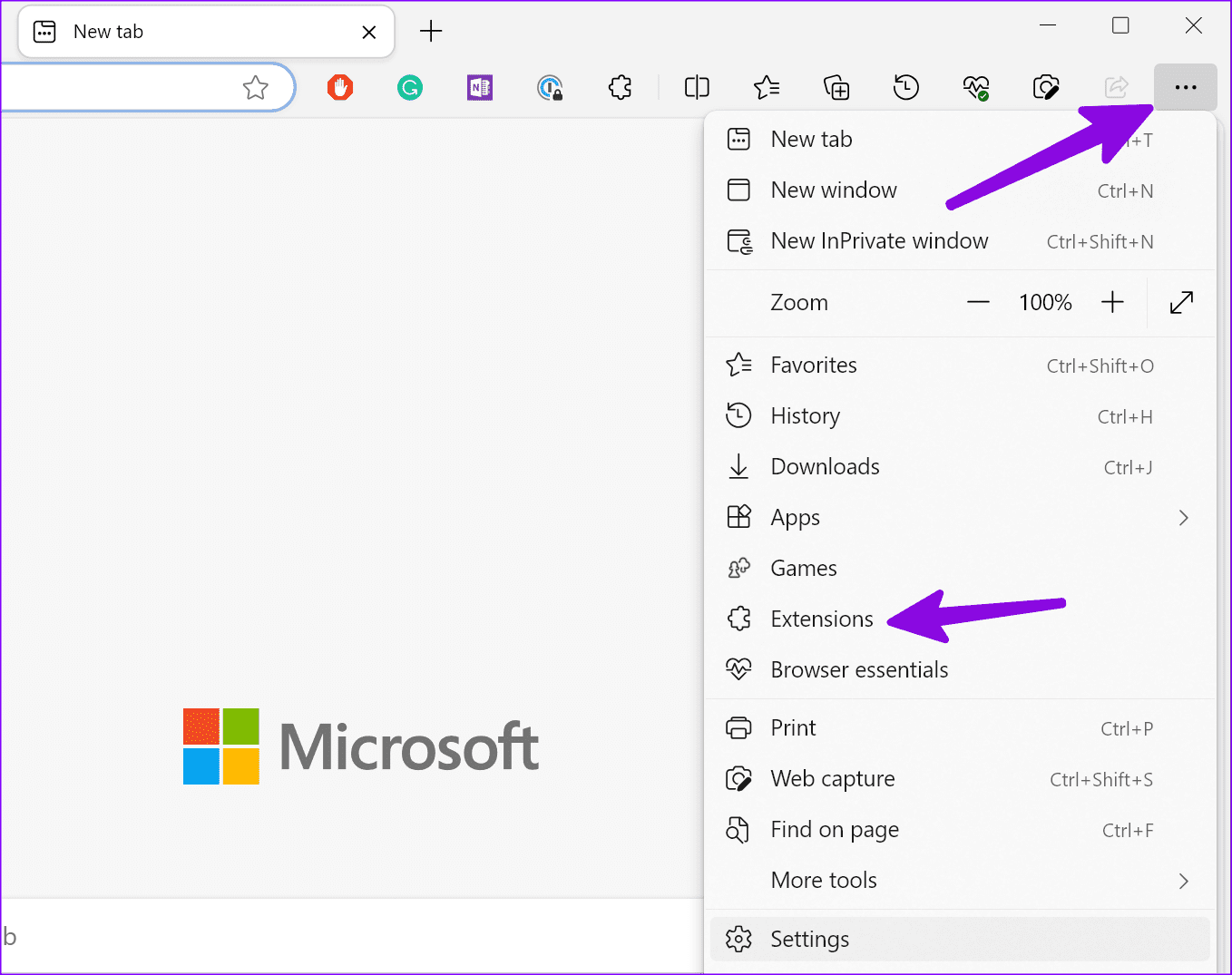Open the password manager extension icon
The image size is (1232, 975).
550,87
